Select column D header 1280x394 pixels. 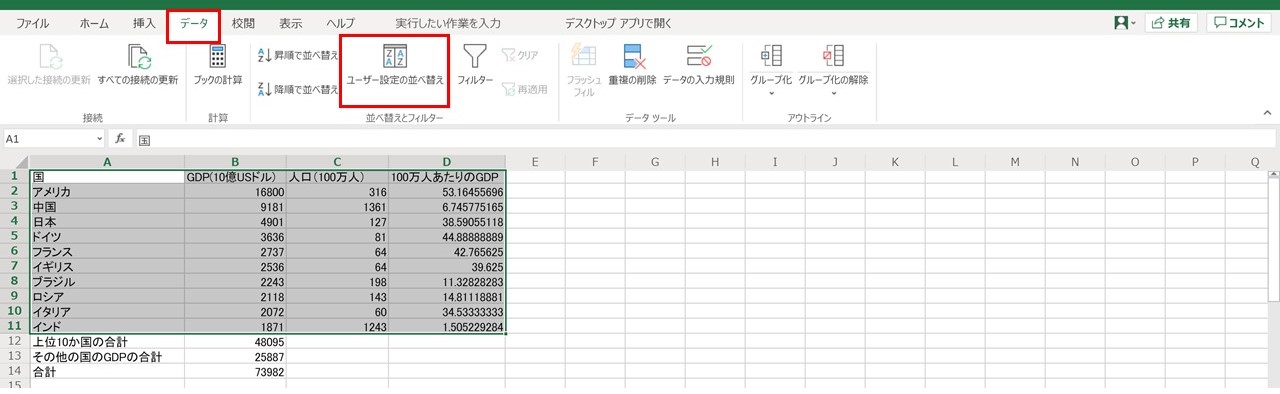(x=447, y=161)
